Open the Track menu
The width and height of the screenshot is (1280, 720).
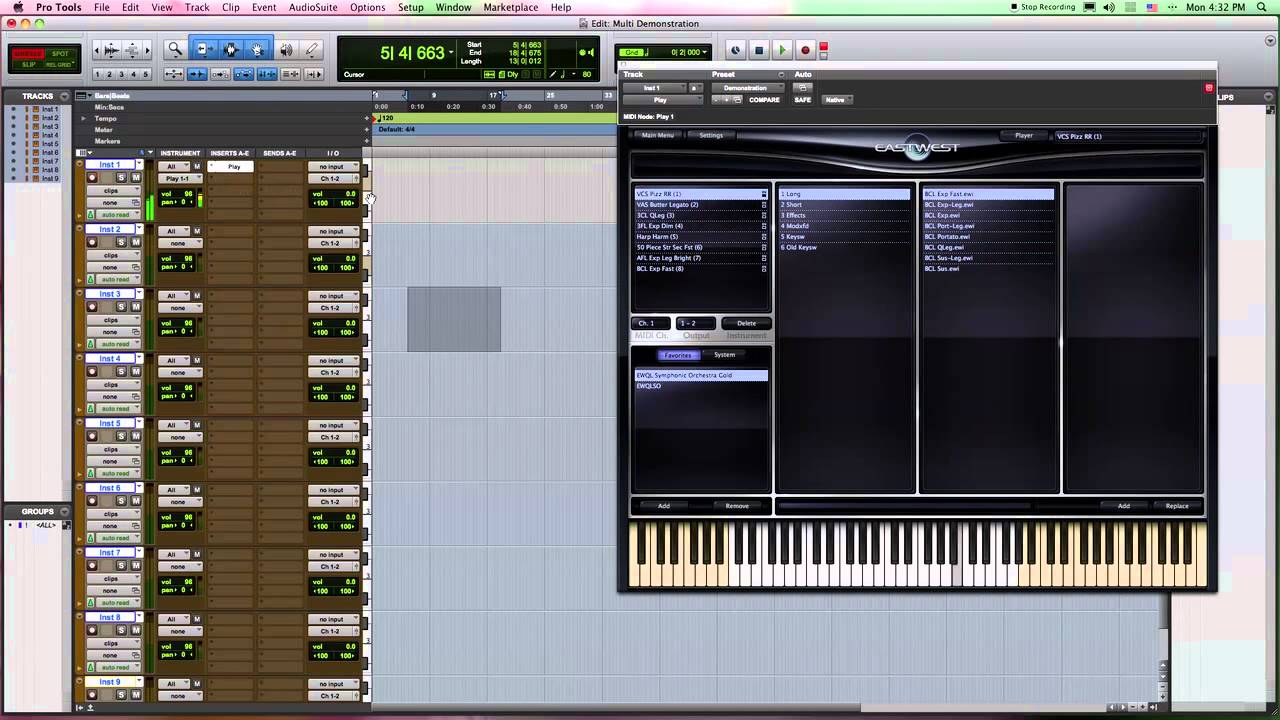click(x=197, y=7)
